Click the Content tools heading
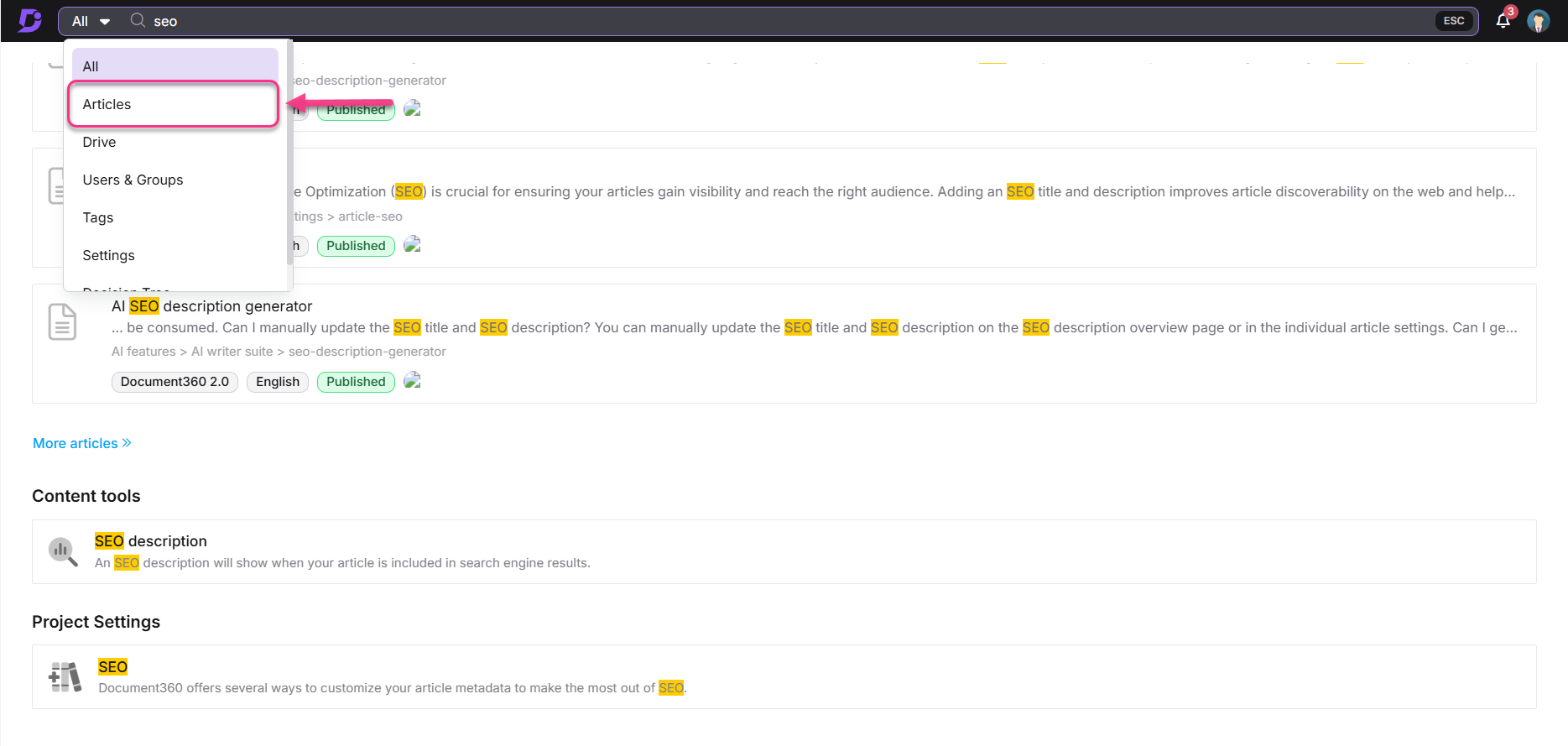This screenshot has height=746, width=1568. tap(86, 496)
